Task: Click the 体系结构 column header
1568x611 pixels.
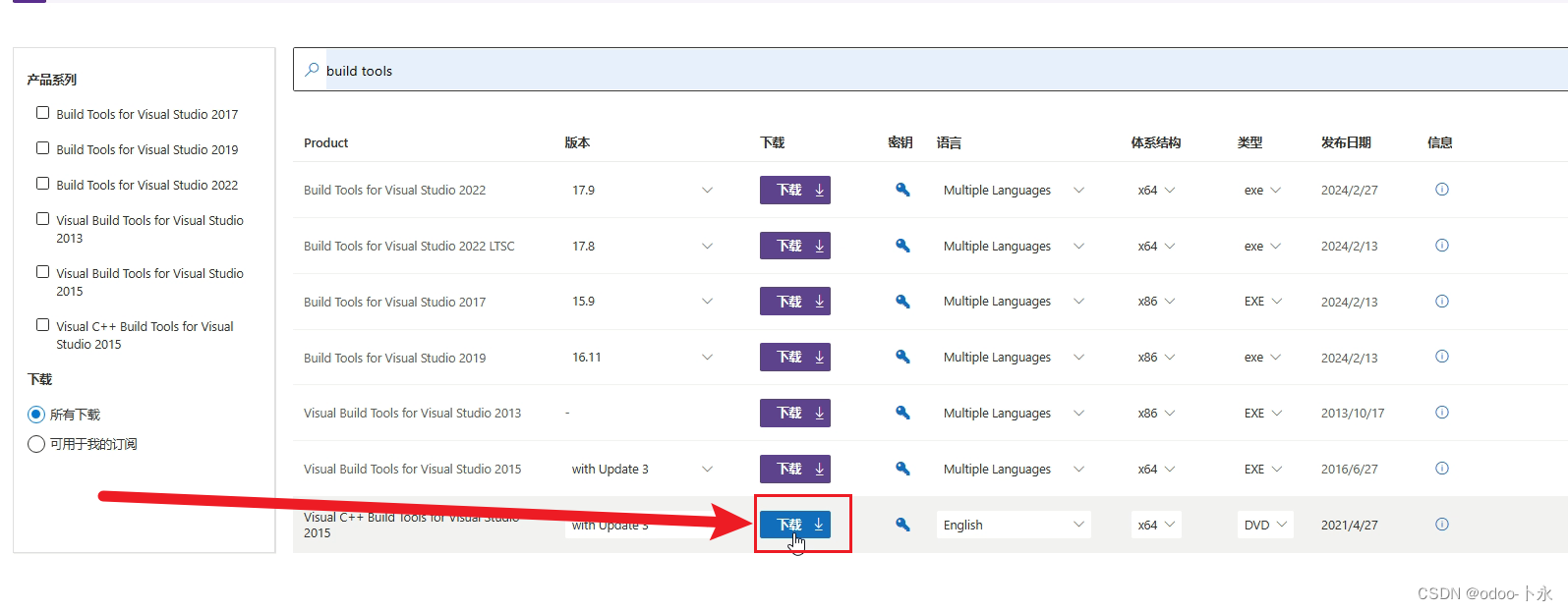Action: click(x=1156, y=142)
